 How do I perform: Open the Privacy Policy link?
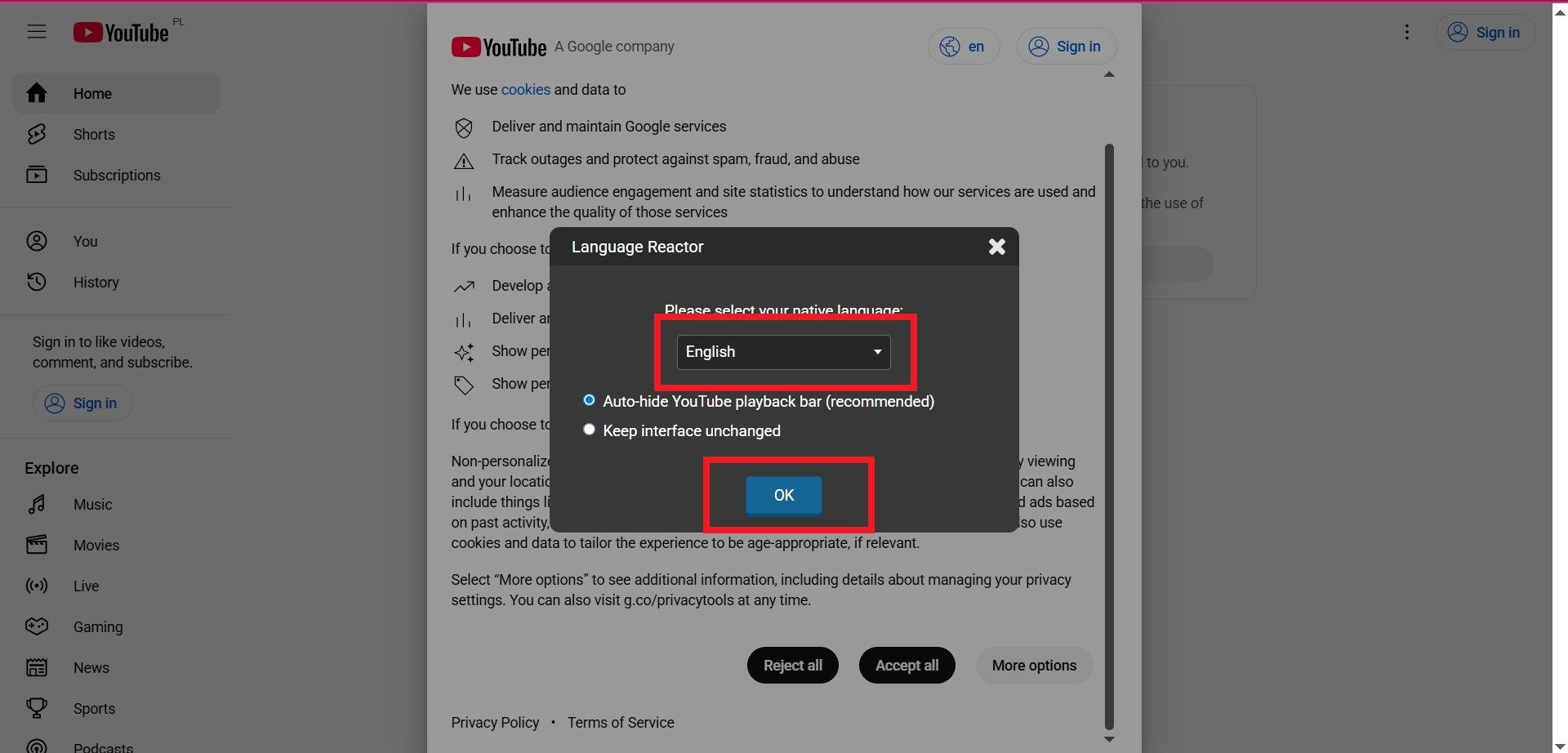pos(495,723)
